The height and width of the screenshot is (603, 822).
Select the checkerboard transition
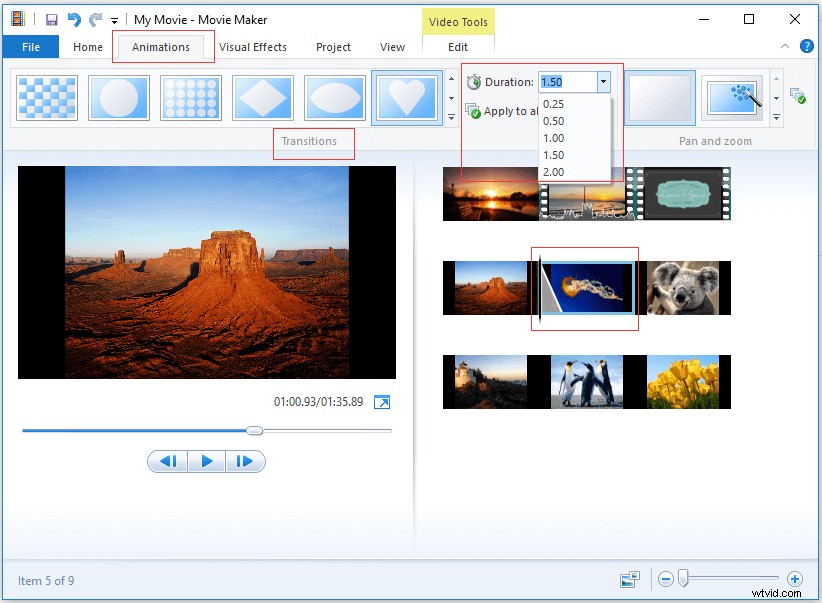45,97
